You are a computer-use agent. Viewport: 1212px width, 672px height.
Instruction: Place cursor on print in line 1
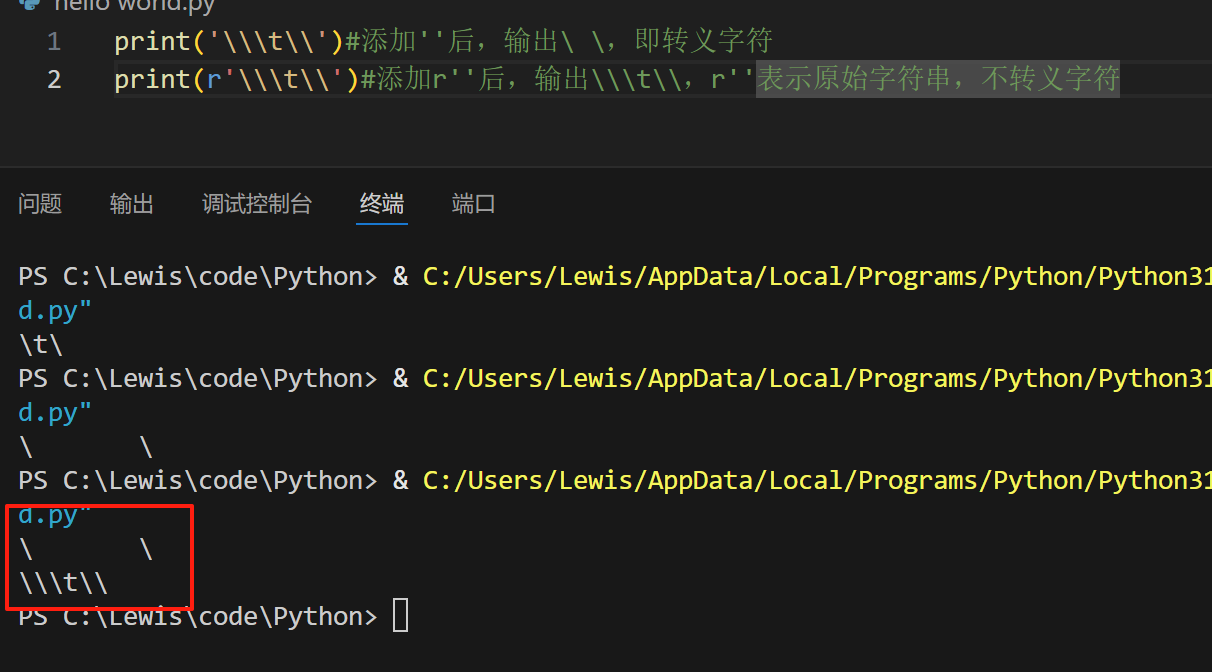pos(152,42)
